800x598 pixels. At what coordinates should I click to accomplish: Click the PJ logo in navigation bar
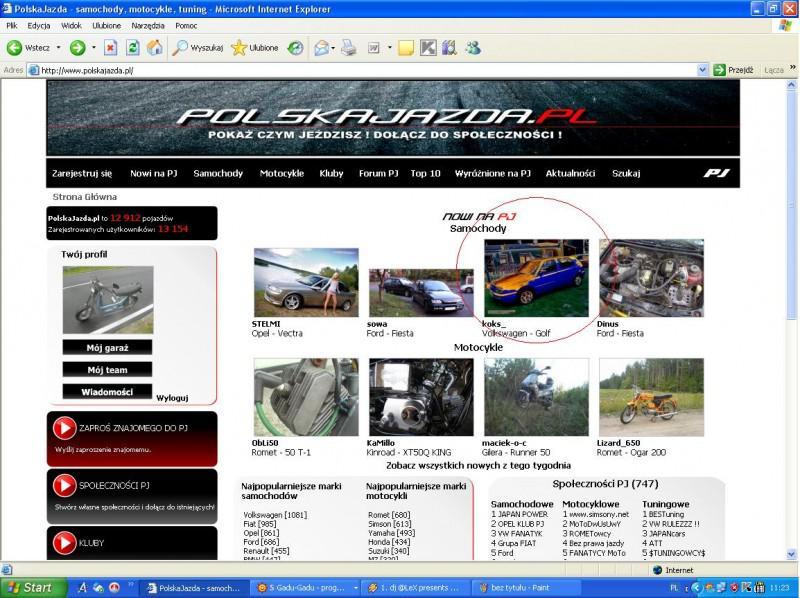tap(716, 173)
